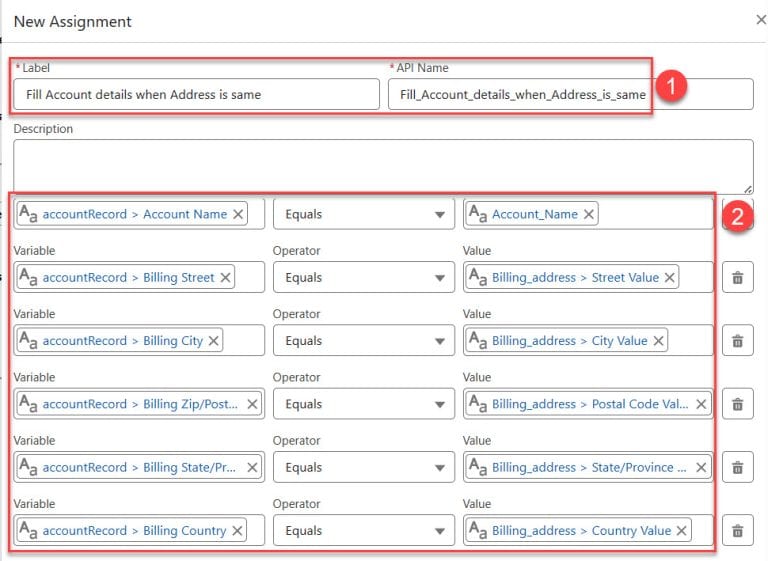
Task: Click the Billing_address > Street Value text
Action: (576, 277)
